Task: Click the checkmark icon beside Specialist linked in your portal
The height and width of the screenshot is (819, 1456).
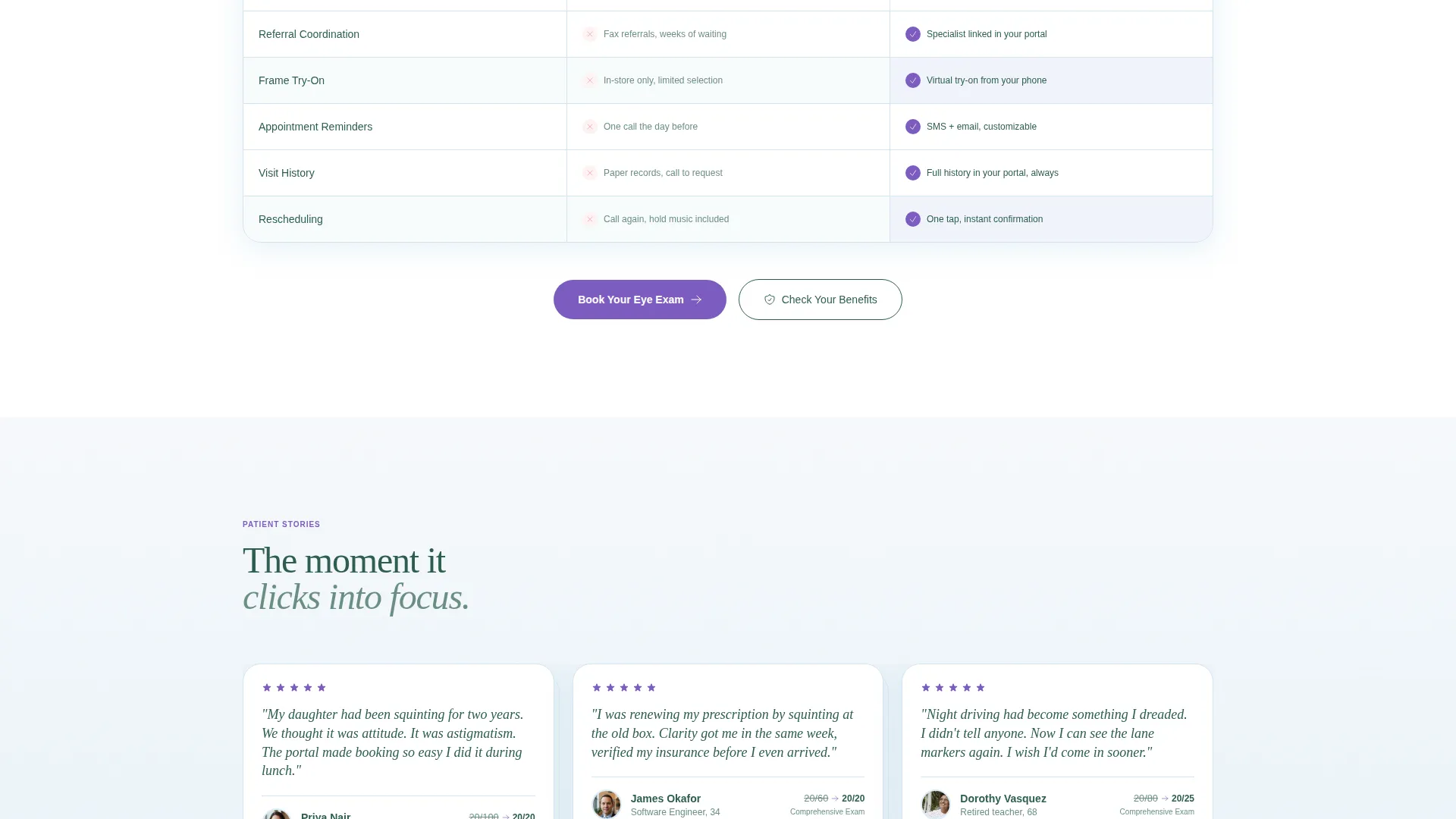Action: (x=913, y=34)
